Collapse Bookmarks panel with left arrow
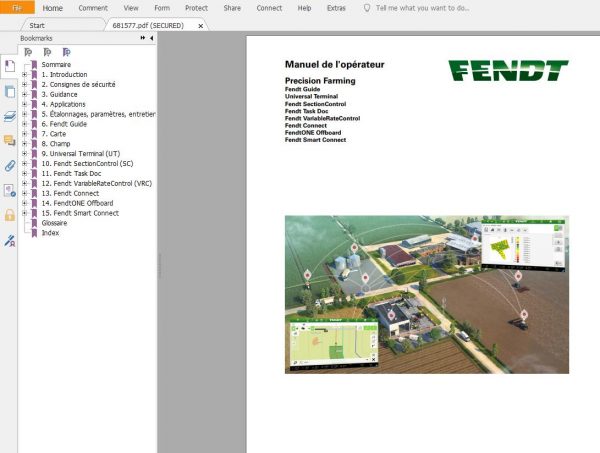600x453 pixels. tap(152, 38)
